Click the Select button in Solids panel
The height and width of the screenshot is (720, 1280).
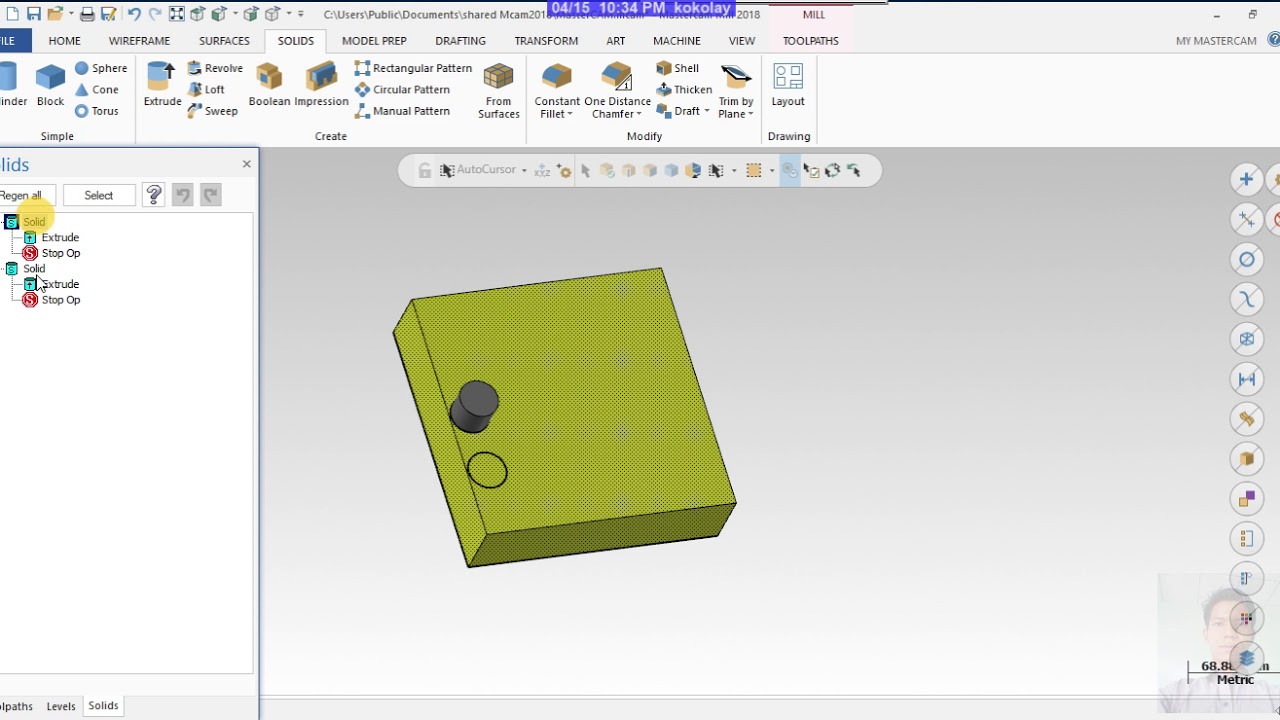[98, 195]
